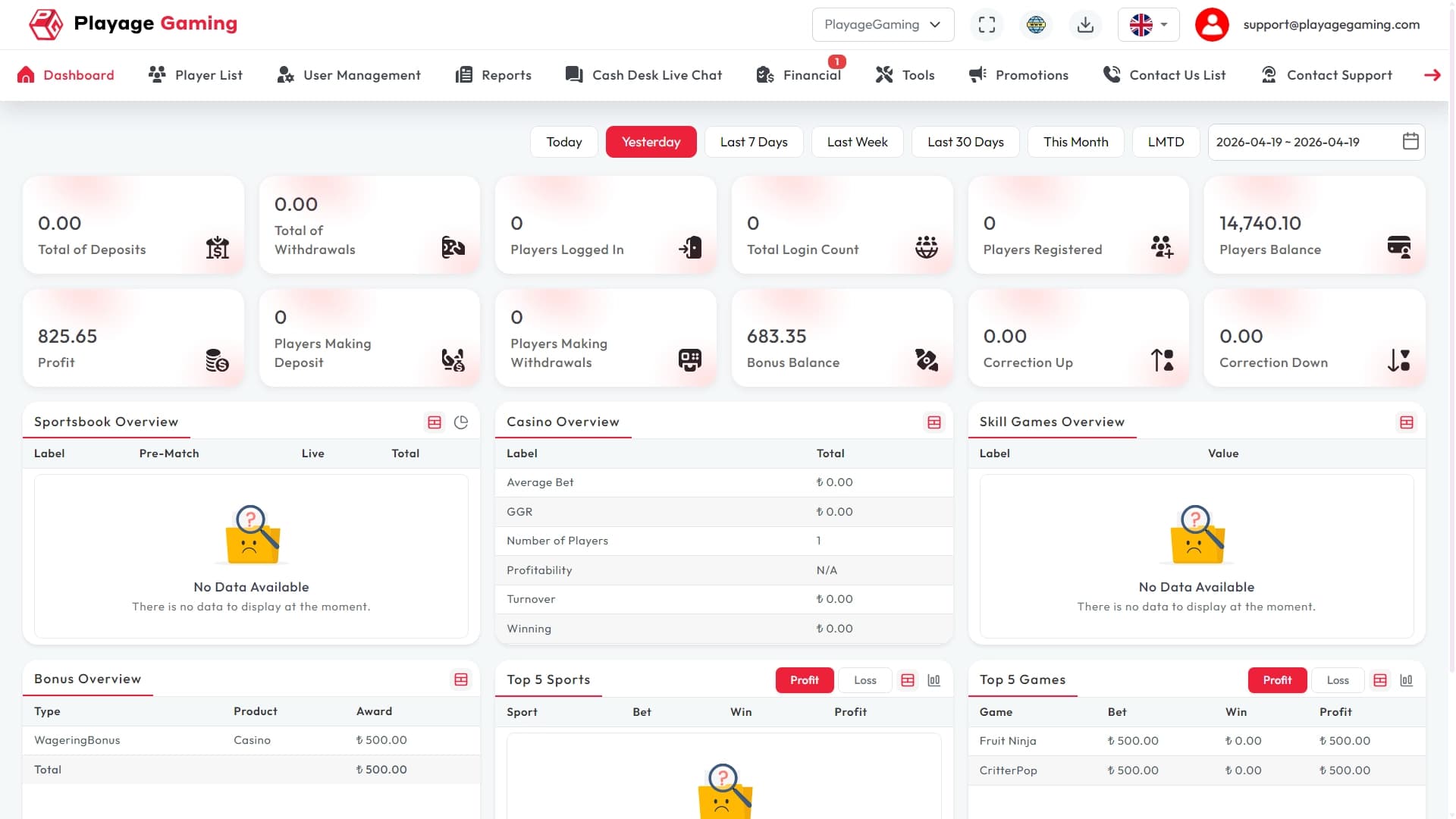This screenshot has height=819, width=1456.
Task: Click the date range input field
Action: tap(1316, 142)
